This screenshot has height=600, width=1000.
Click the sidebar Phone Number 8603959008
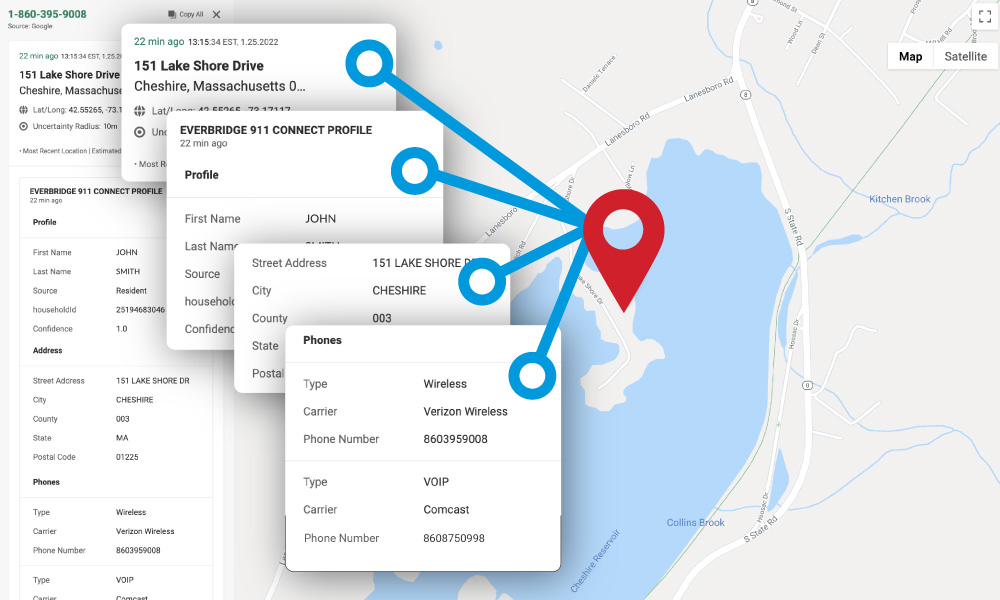(138, 550)
